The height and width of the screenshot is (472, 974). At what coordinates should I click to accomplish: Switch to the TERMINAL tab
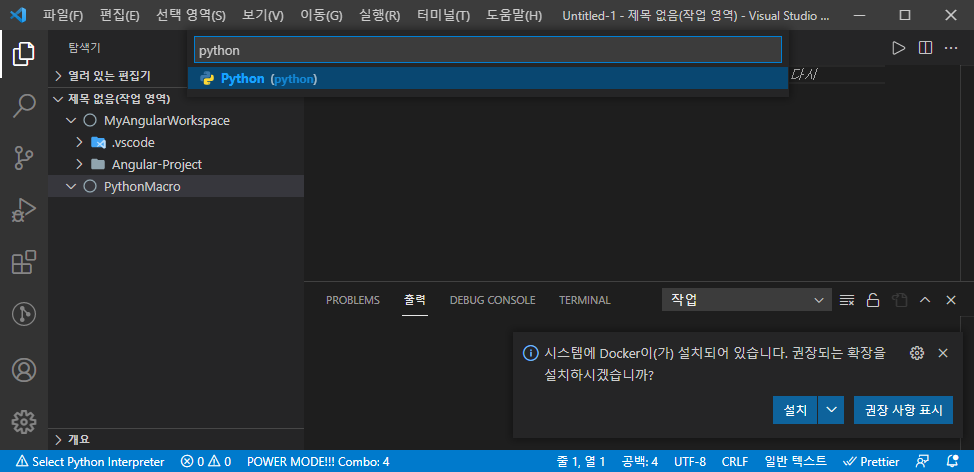pos(585,301)
